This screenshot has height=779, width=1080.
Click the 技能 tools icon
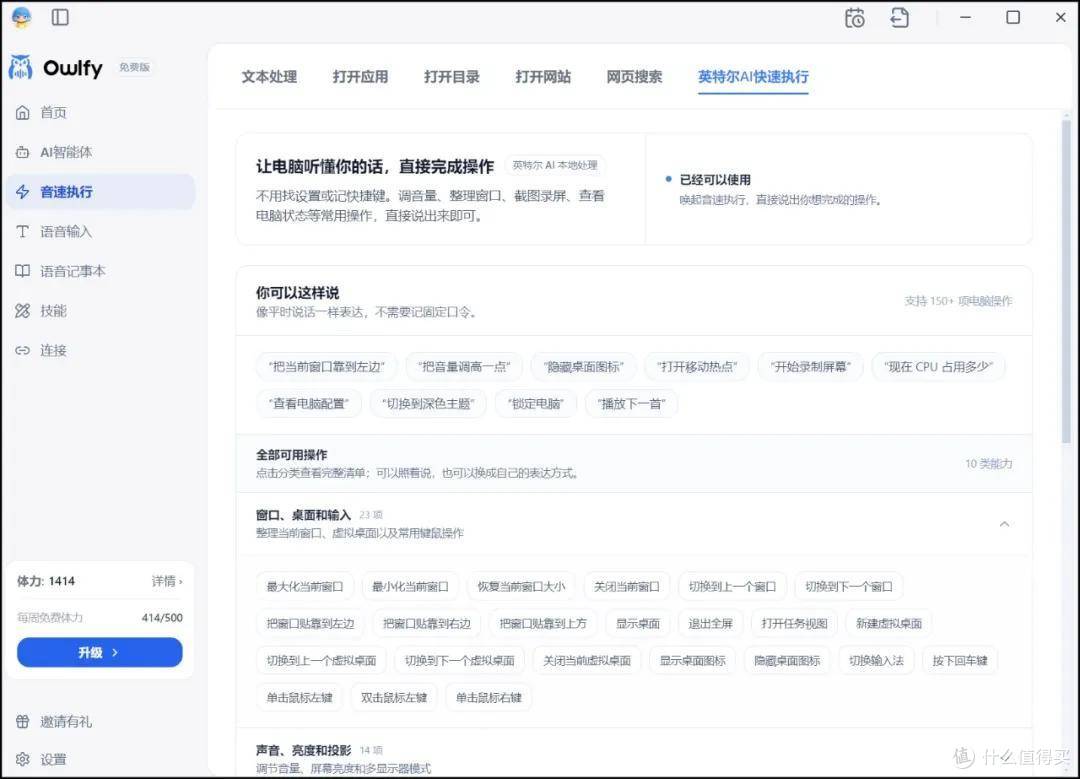click(x=23, y=311)
